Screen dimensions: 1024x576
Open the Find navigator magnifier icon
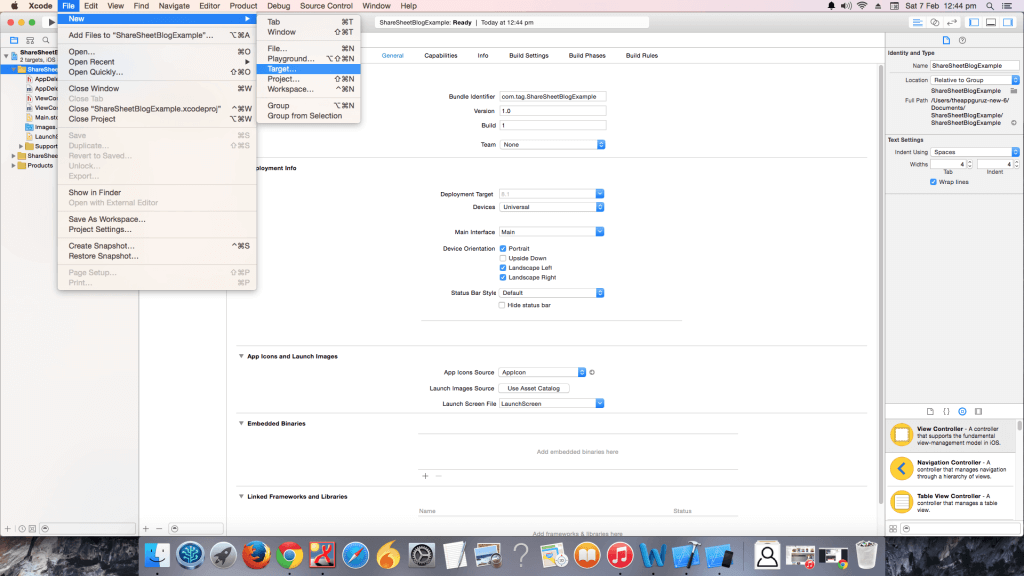coord(46,40)
